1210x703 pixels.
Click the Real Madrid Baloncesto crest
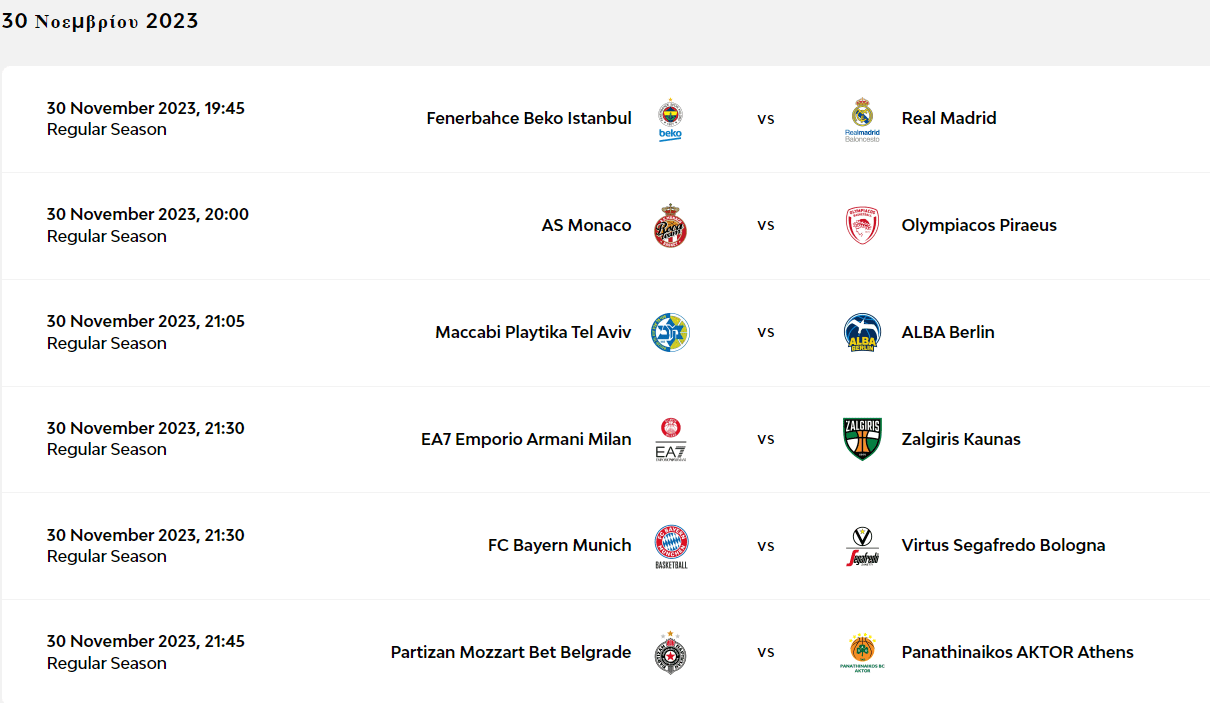click(x=862, y=119)
